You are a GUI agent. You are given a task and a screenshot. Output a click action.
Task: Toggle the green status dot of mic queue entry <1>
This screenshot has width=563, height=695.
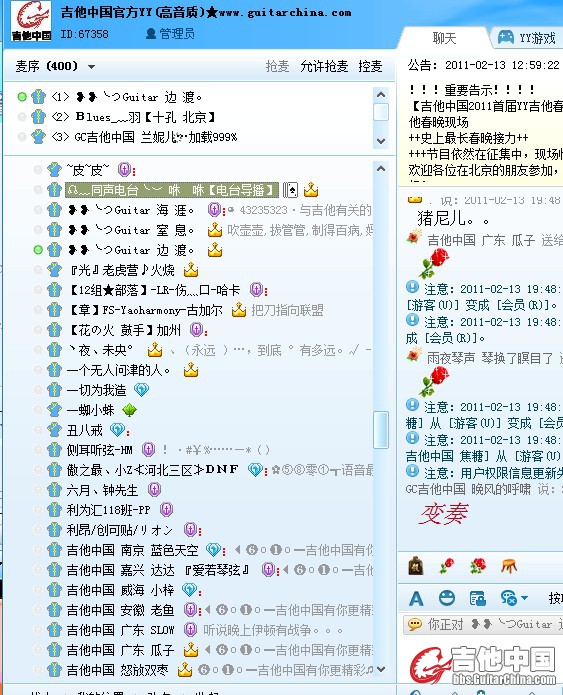click(x=22, y=97)
